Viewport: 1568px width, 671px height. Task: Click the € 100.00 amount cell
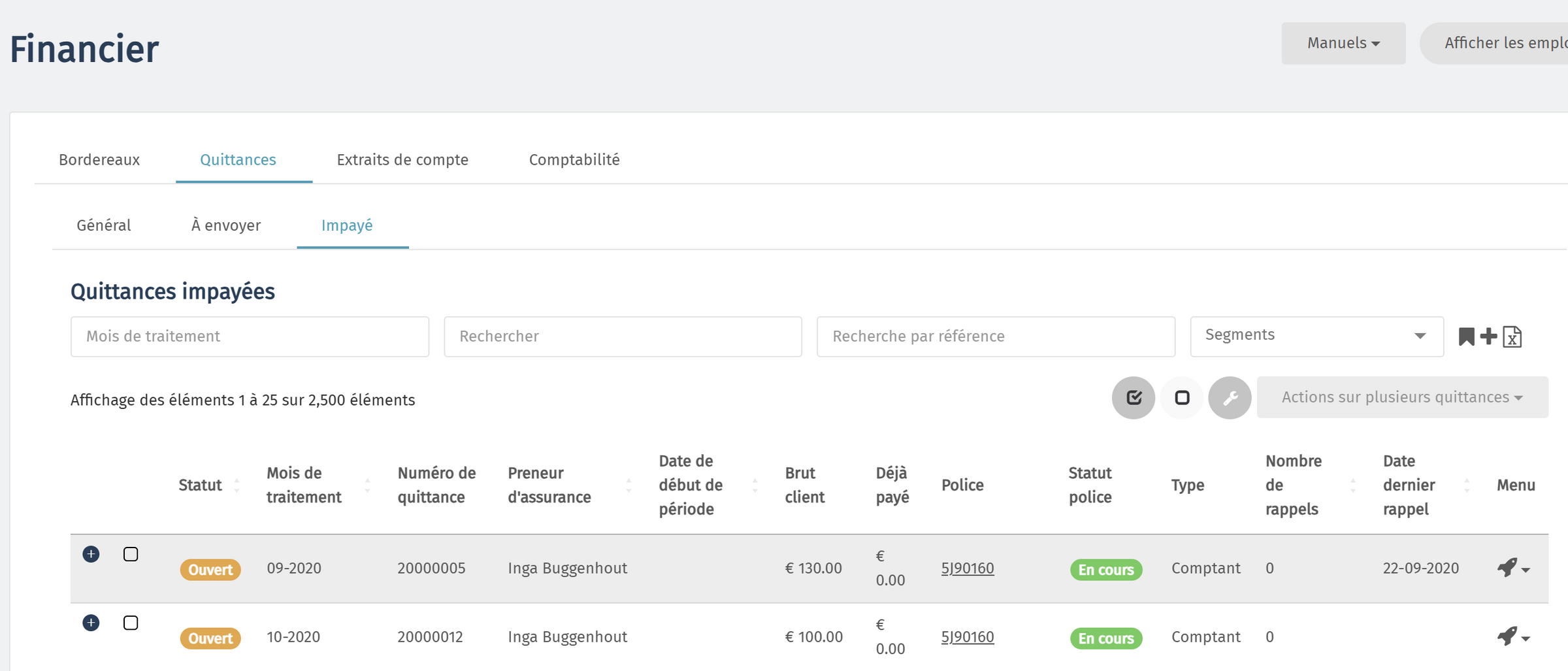[x=813, y=636]
